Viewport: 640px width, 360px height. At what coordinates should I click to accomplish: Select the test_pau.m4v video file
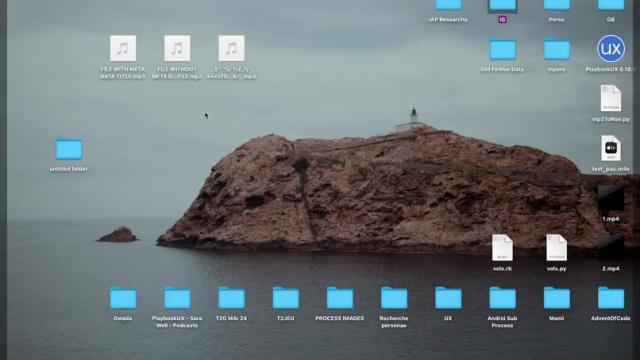click(611, 148)
